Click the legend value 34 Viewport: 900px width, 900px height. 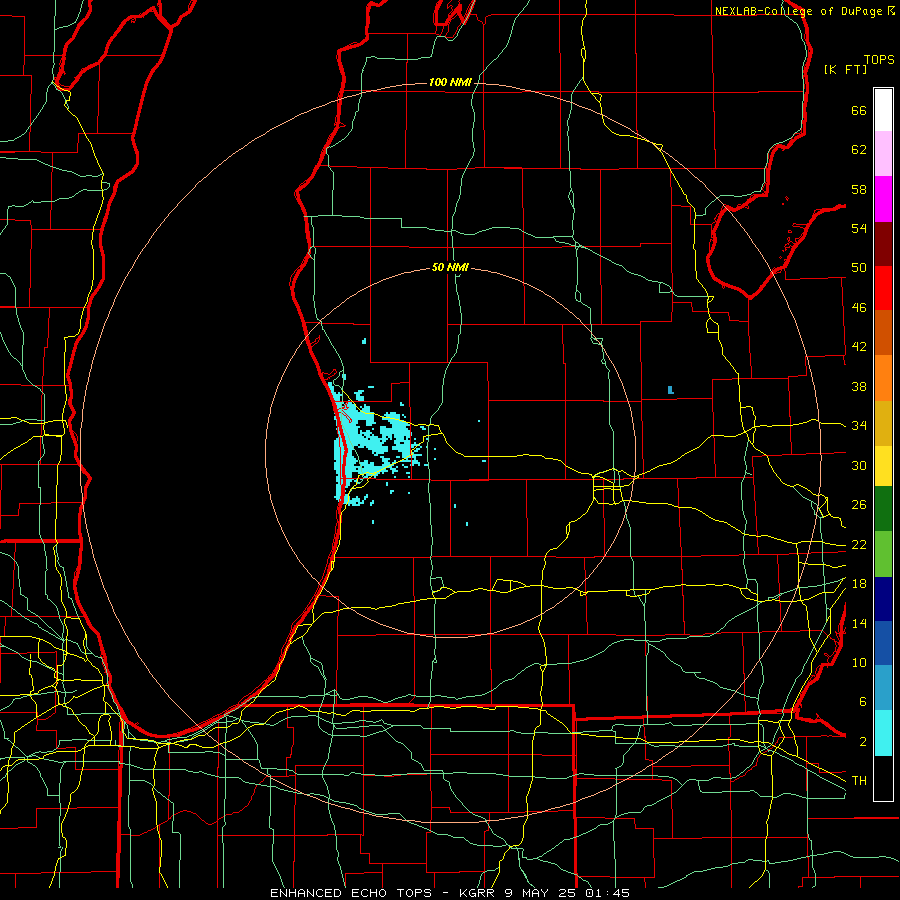click(x=859, y=426)
